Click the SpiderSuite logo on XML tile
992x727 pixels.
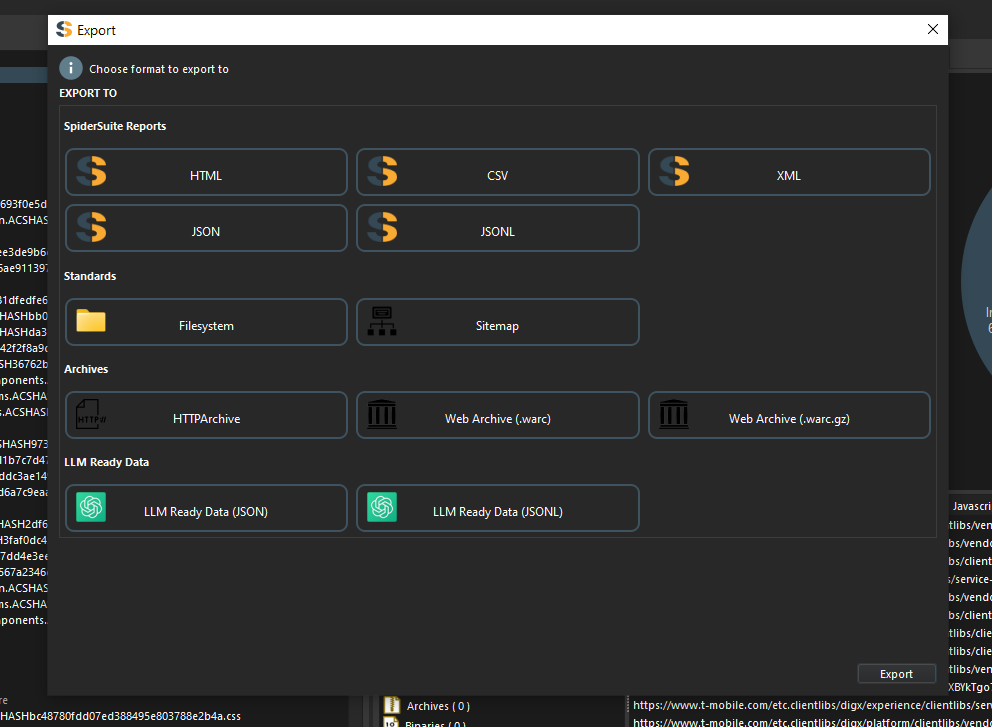tap(674, 171)
